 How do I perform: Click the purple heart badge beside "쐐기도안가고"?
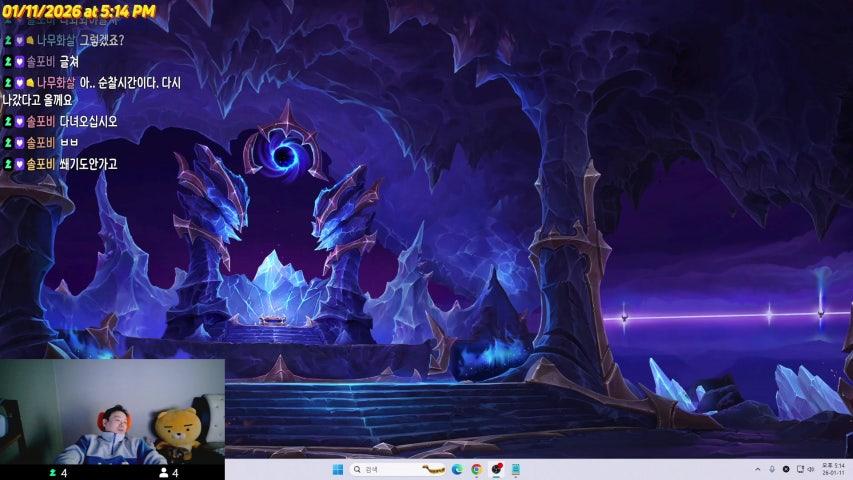point(19,164)
